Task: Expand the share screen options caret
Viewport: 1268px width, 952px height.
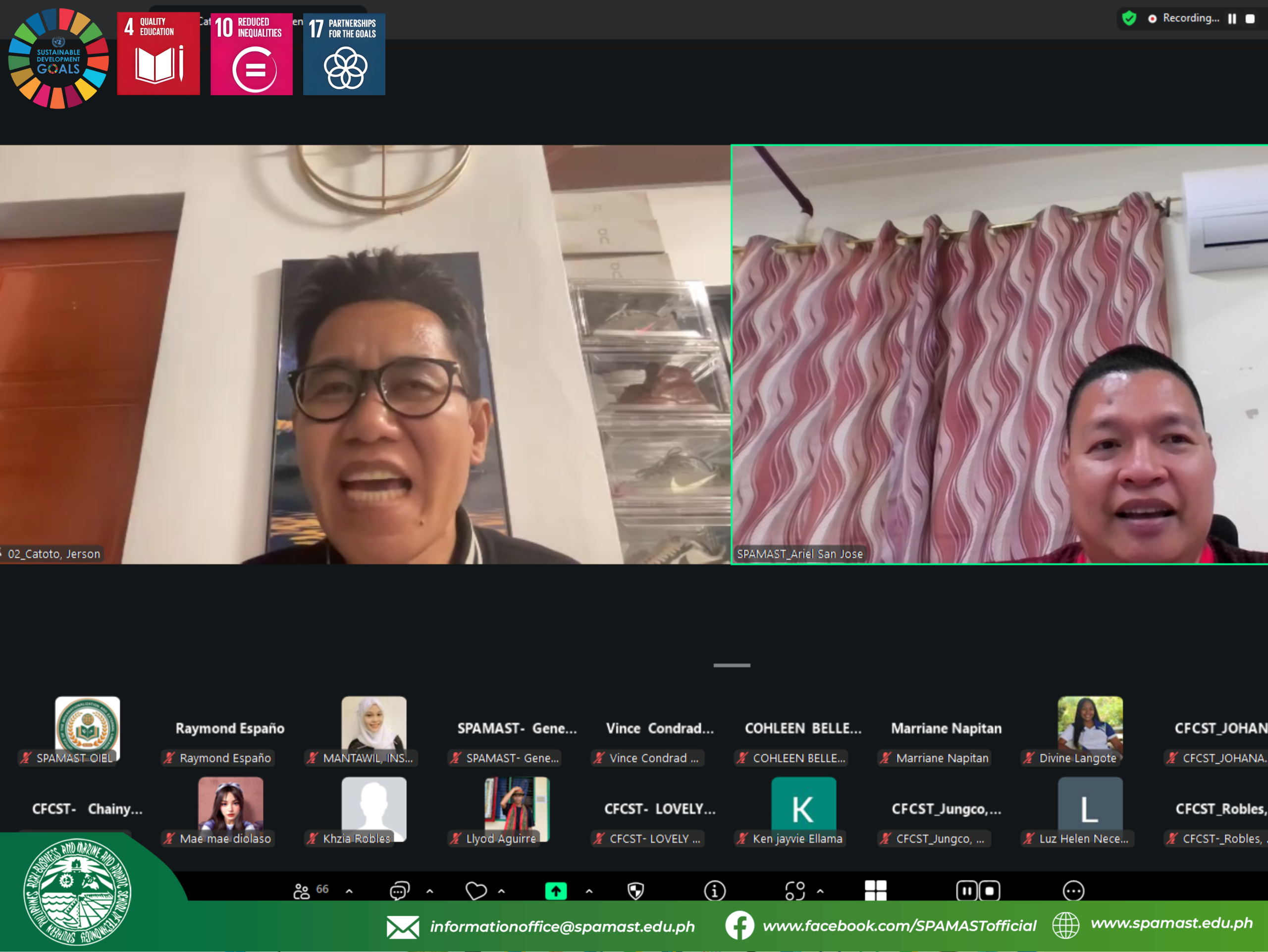Action: [589, 891]
